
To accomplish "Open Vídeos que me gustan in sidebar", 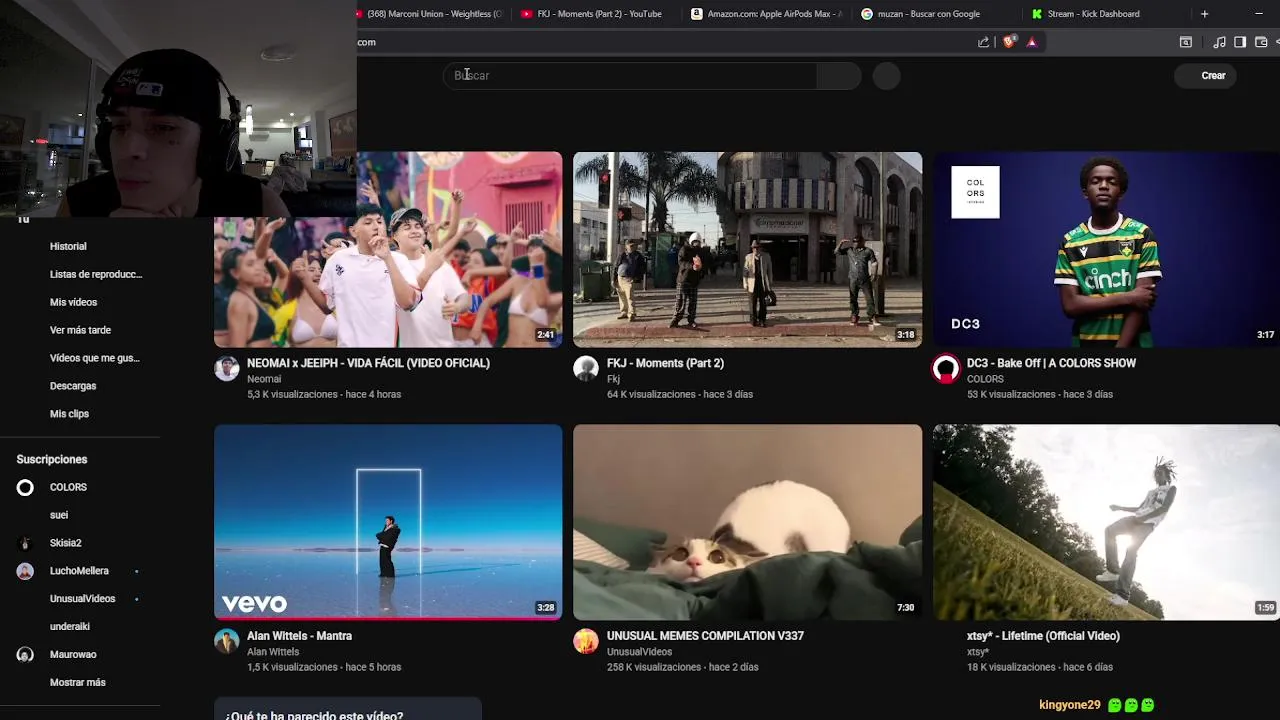I will click(x=95, y=358).
